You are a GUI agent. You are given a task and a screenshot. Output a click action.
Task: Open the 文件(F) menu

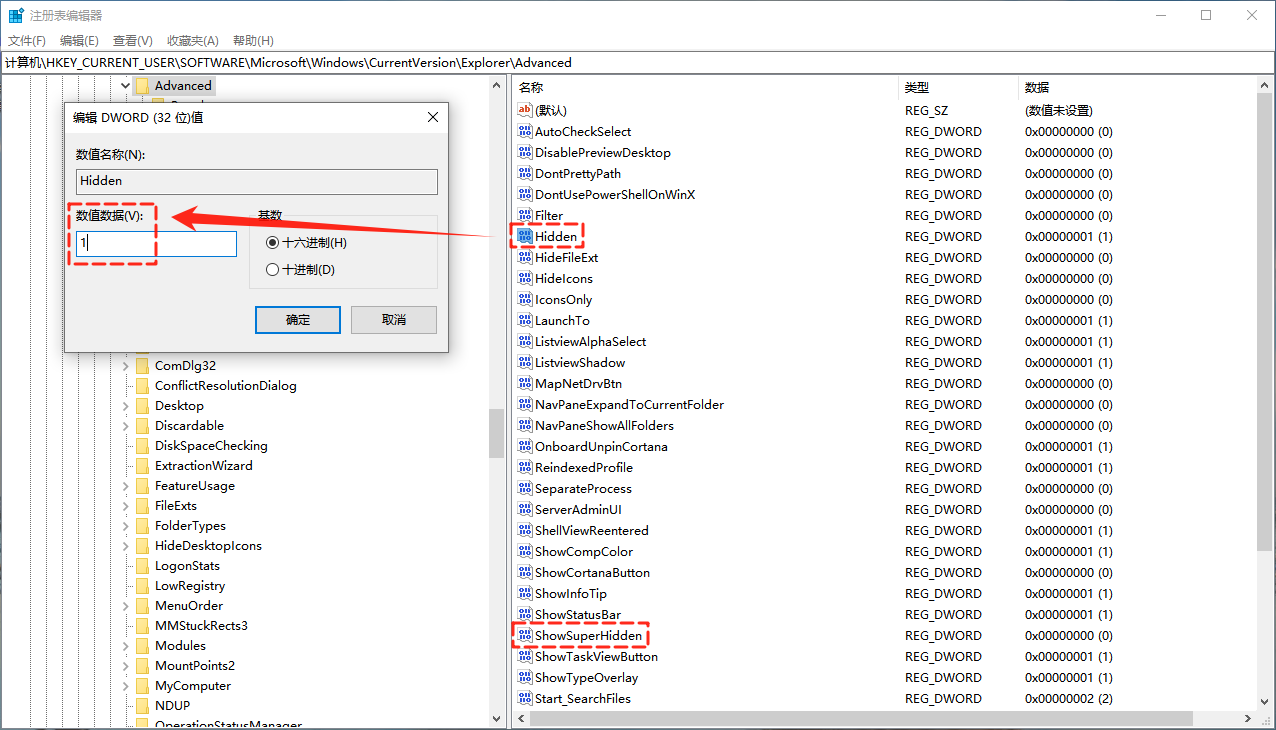pos(27,41)
